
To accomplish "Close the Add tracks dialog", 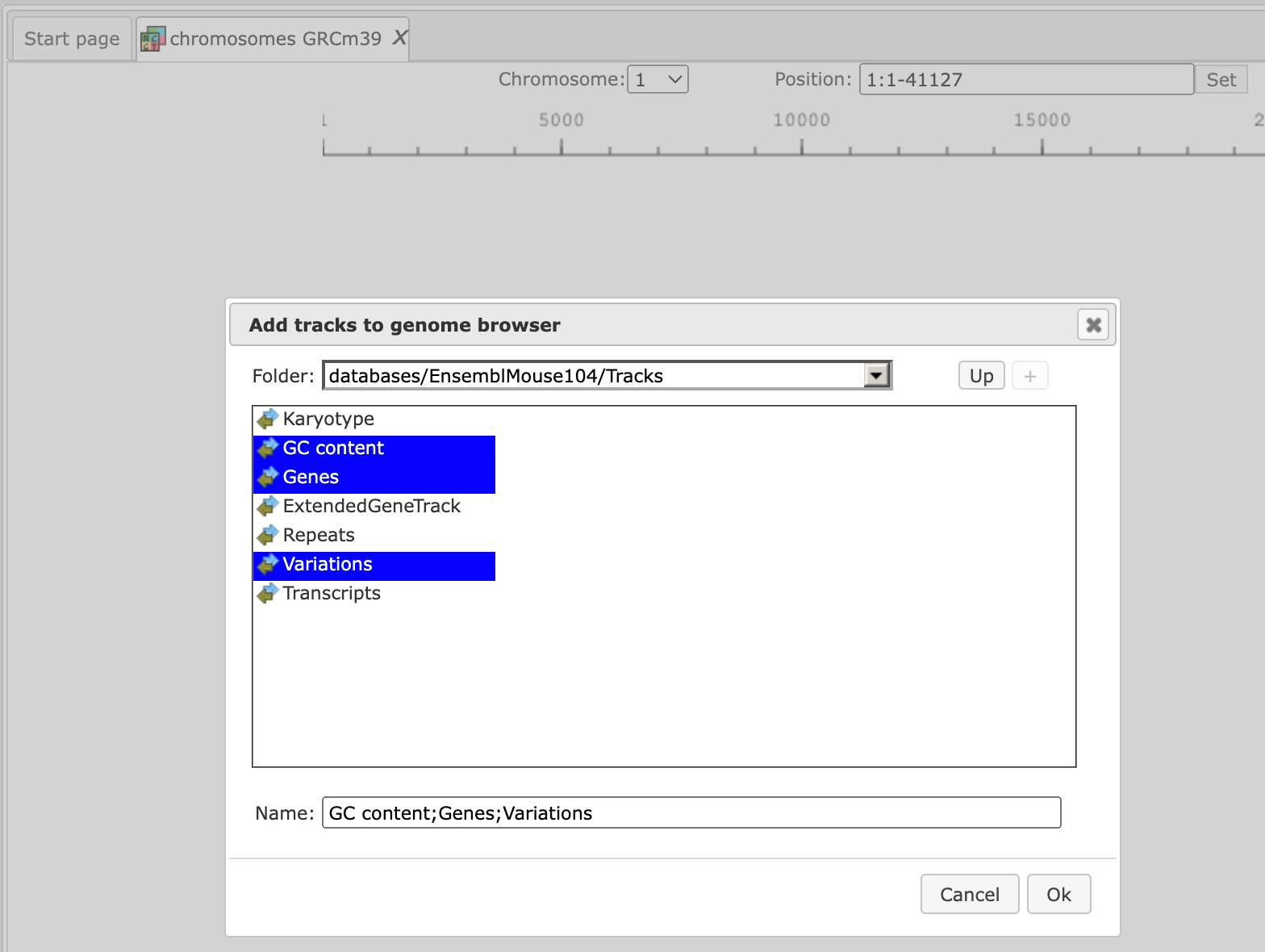I will click(x=1093, y=324).
